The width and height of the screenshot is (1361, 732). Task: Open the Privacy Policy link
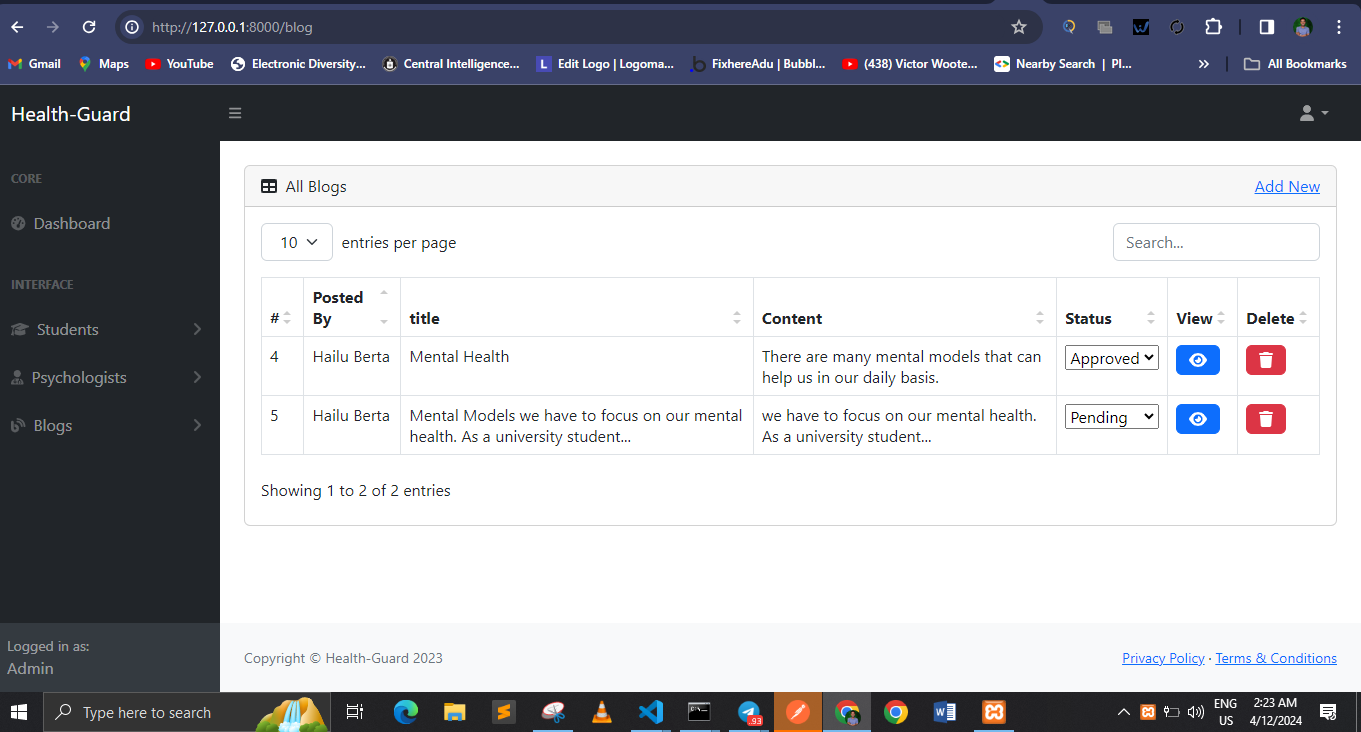pos(1163,658)
